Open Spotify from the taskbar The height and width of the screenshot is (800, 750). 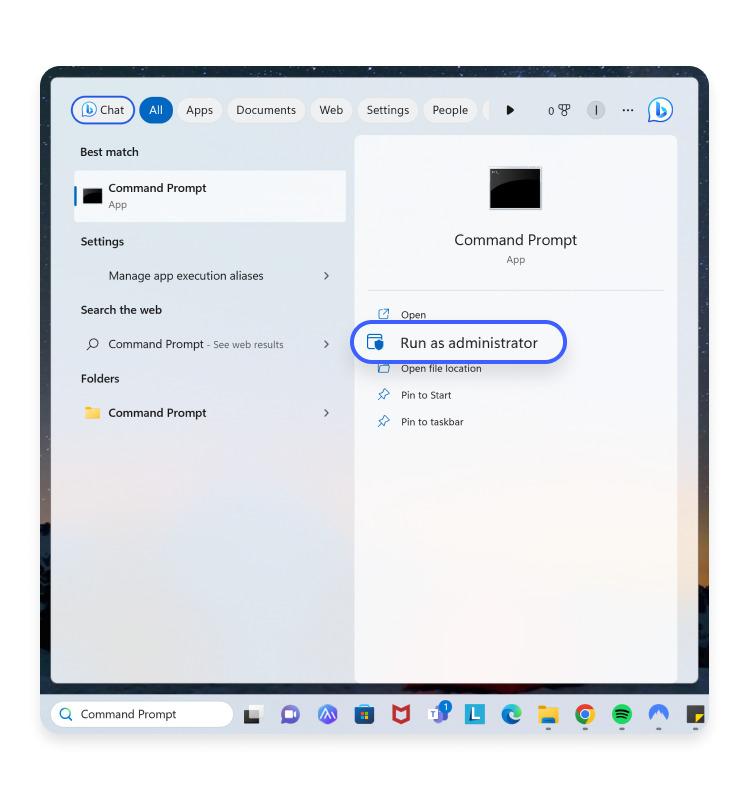(621, 715)
